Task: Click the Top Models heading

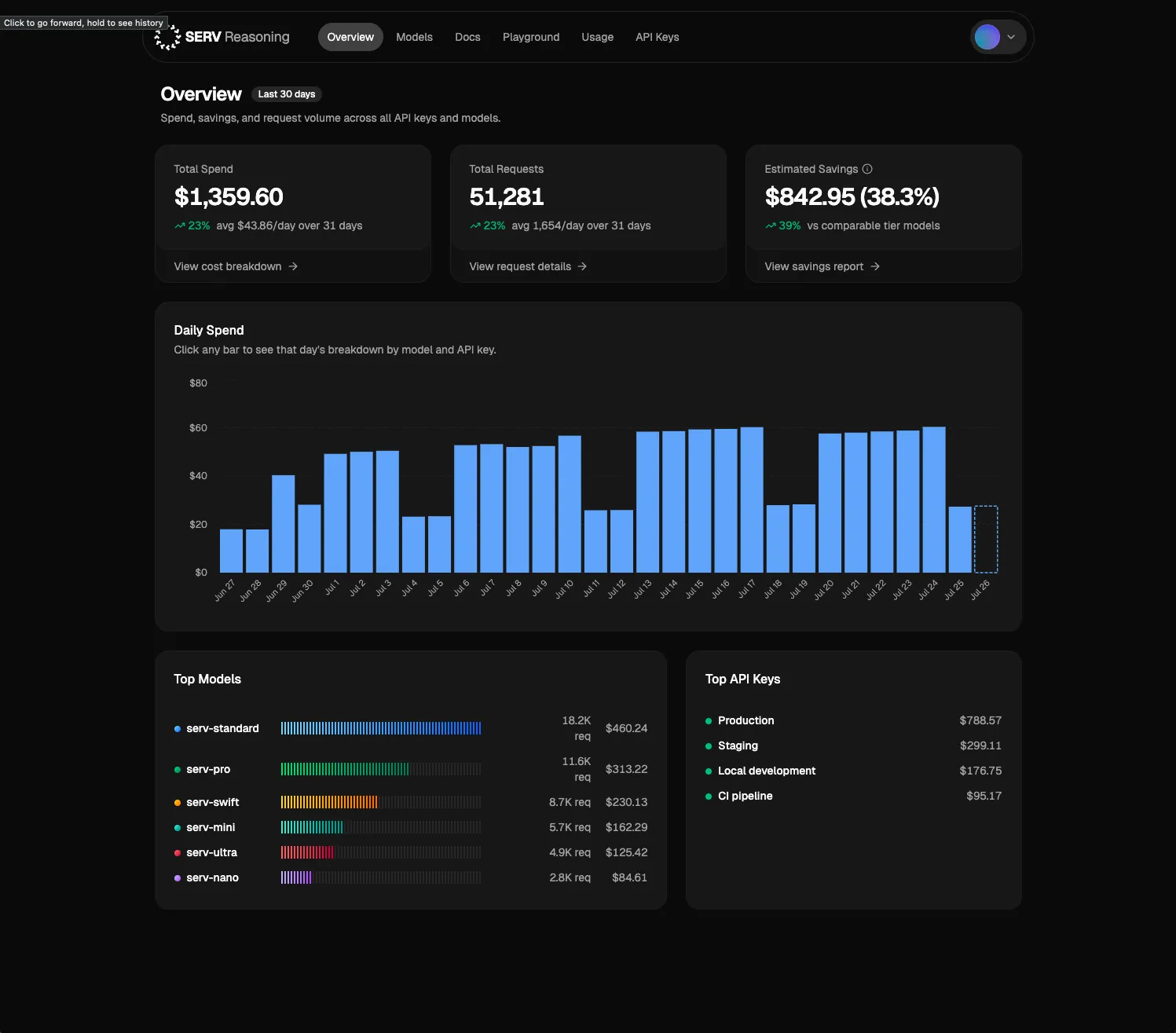Action: click(x=207, y=679)
